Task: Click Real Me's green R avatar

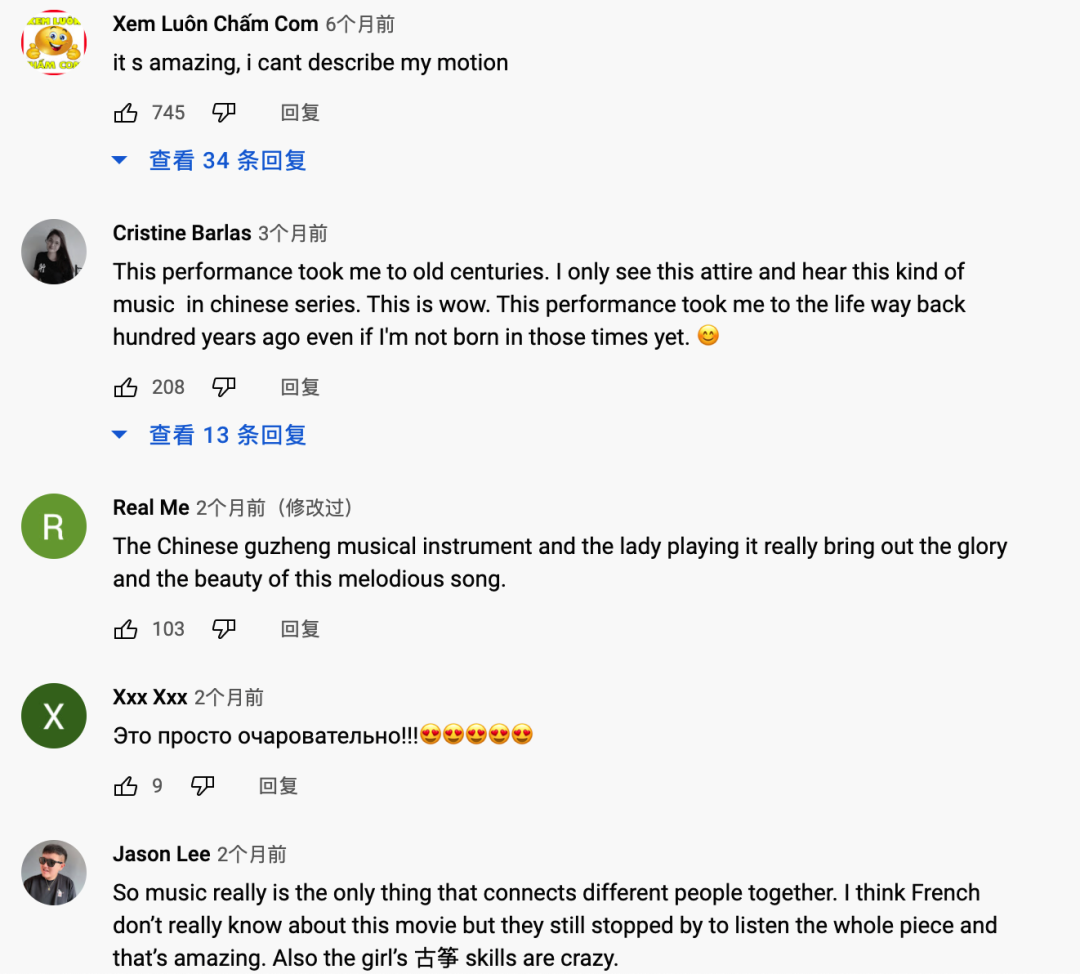Action: [x=54, y=526]
